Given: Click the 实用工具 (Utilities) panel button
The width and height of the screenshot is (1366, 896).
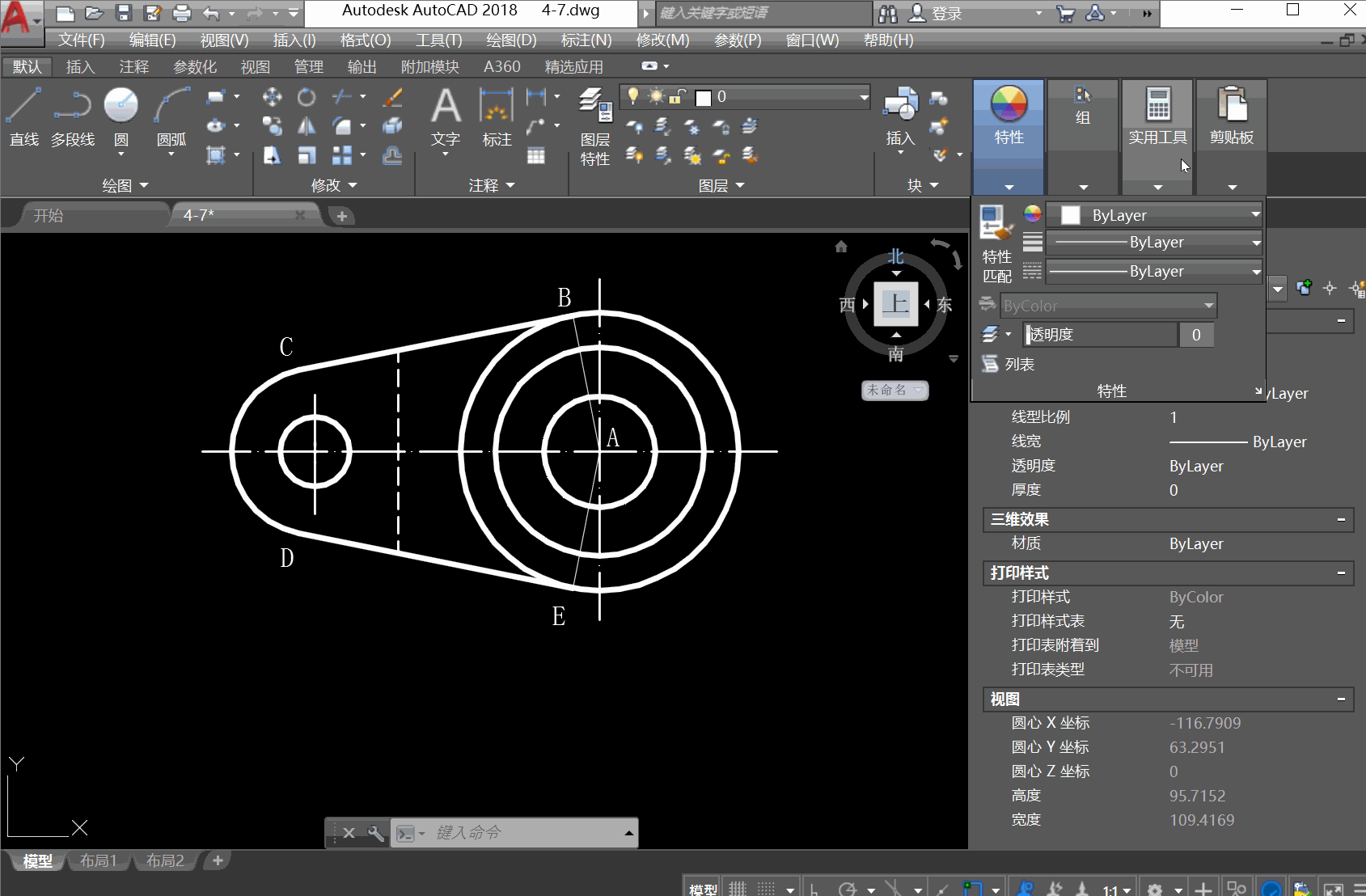Looking at the screenshot, I should point(1157,137).
